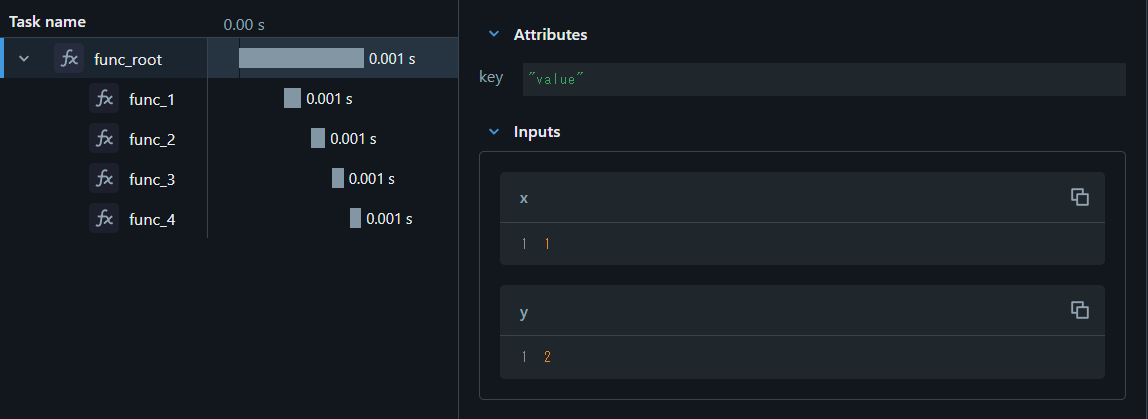Click the fx icon beside func_1
This screenshot has width=1148, height=419.
(x=104, y=99)
